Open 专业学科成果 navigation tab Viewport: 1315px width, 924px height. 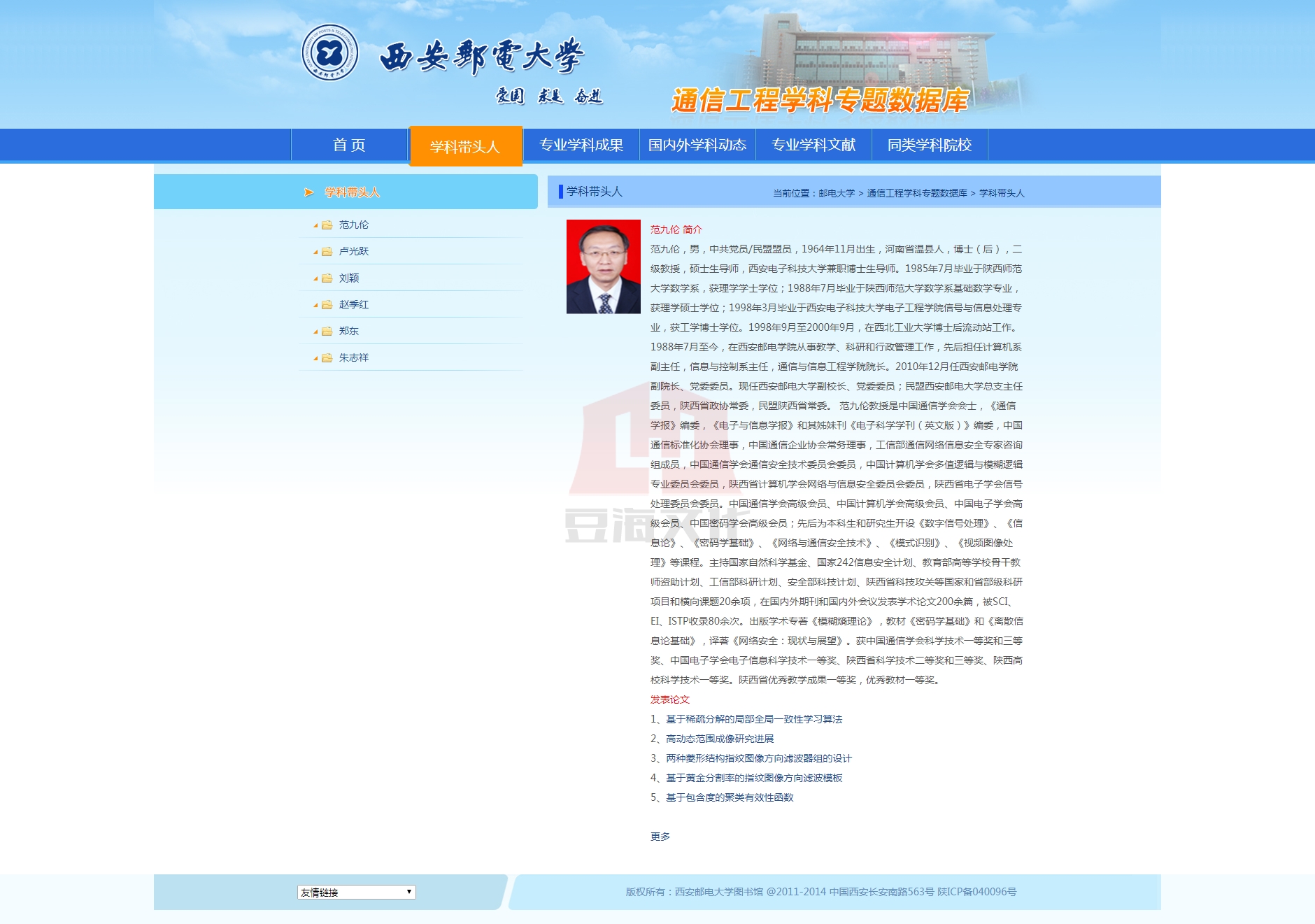pyautogui.click(x=581, y=145)
